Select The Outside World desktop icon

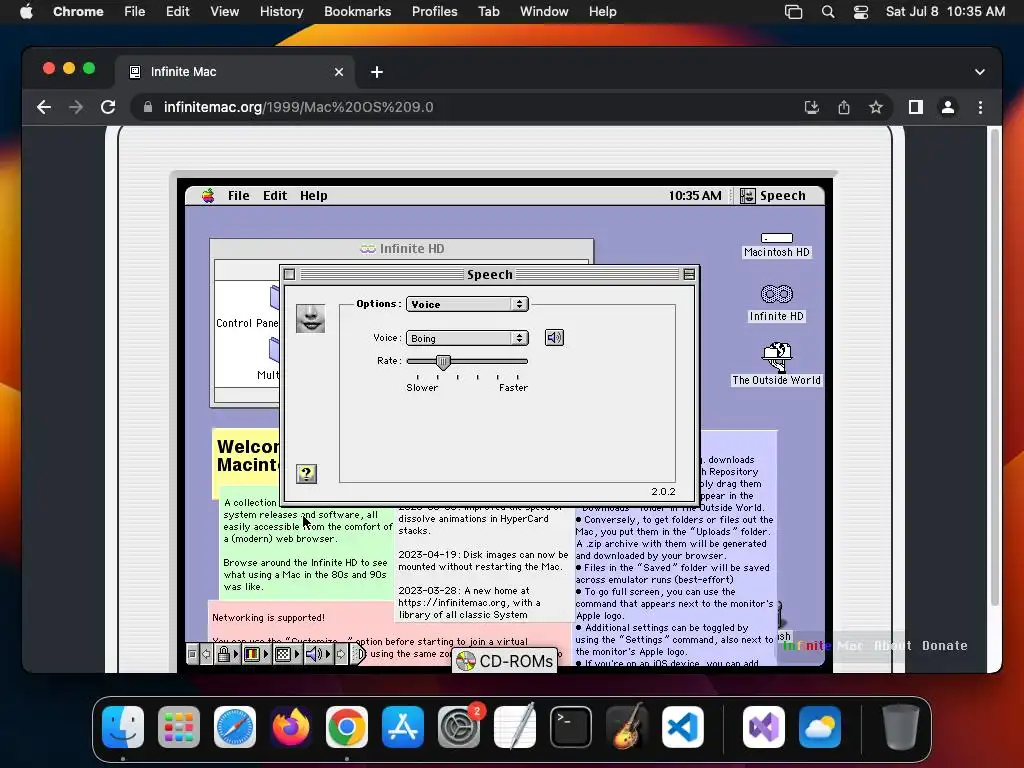click(776, 364)
